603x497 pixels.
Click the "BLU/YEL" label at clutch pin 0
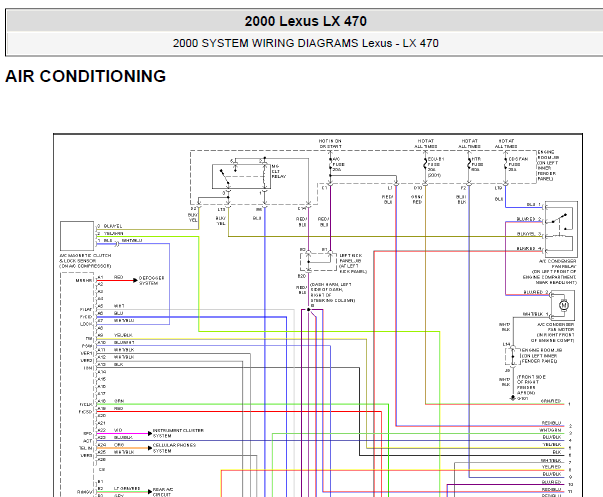point(113,226)
